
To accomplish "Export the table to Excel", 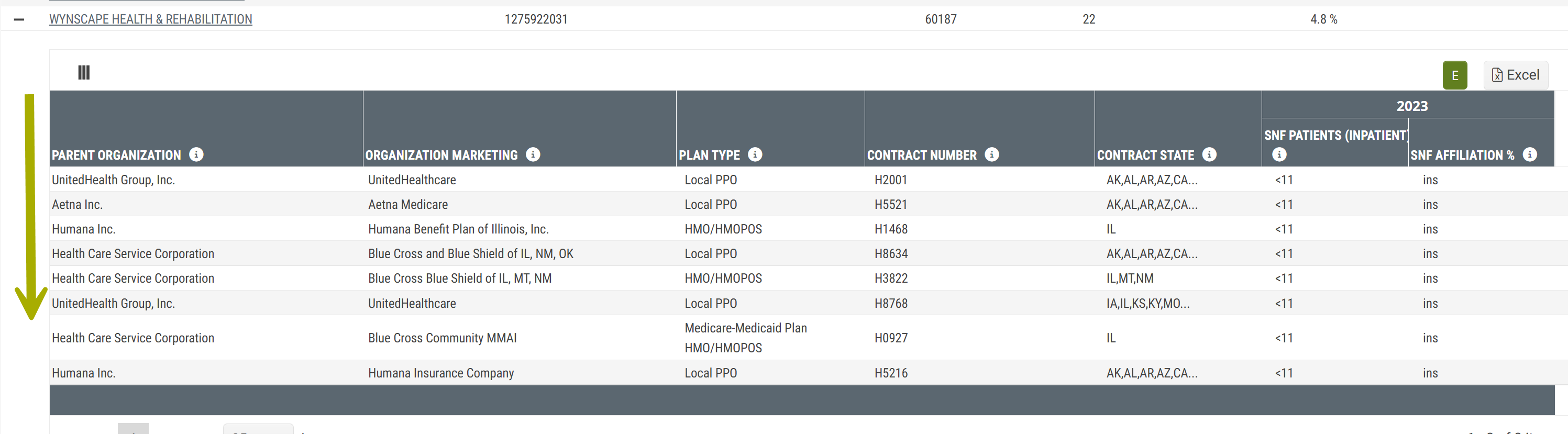I will click(x=1515, y=75).
